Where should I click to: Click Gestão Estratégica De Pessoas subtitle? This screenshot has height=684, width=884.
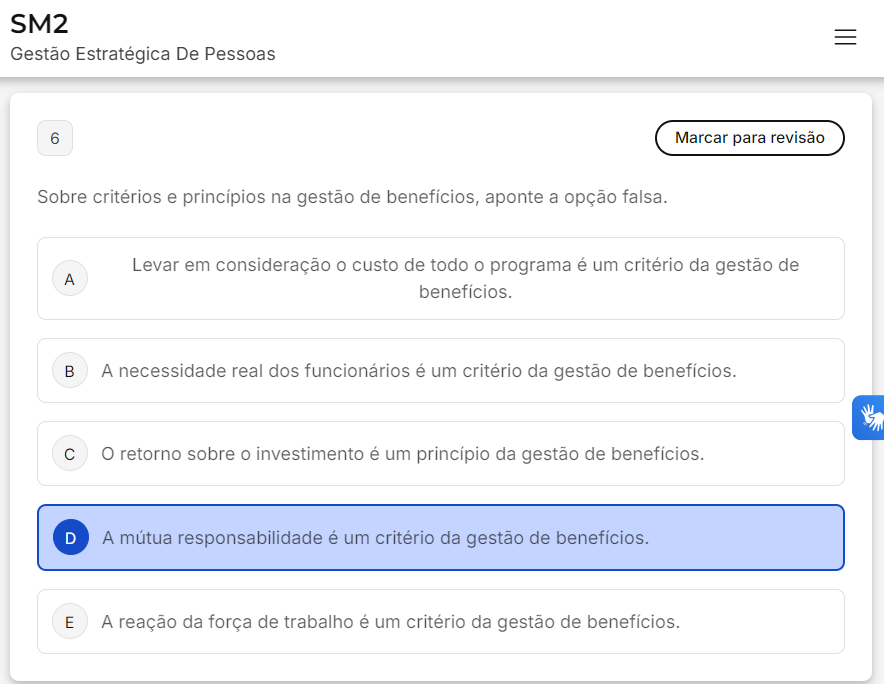(x=143, y=54)
